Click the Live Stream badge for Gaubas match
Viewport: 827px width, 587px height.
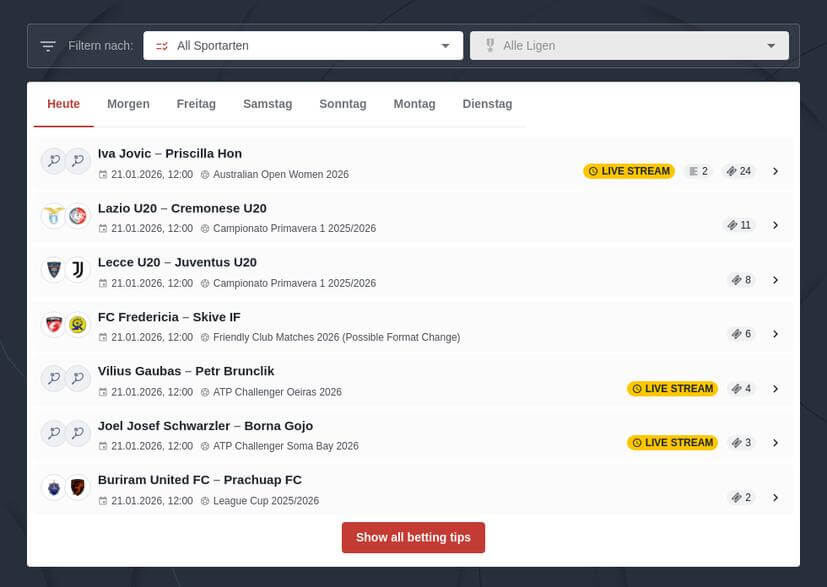pyautogui.click(x=672, y=389)
